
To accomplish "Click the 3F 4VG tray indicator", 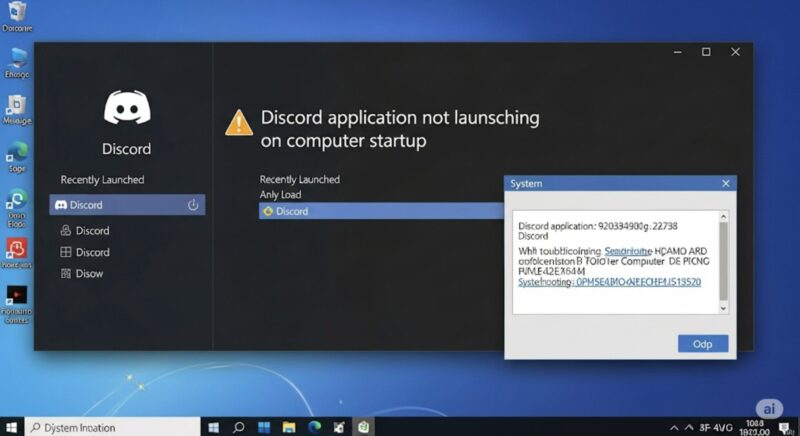I will point(715,427).
